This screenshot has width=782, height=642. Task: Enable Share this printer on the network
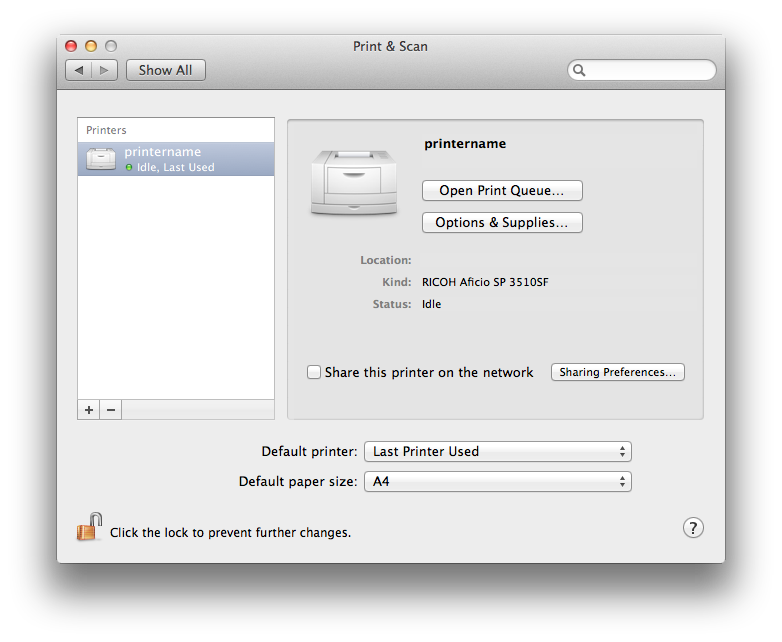[314, 372]
